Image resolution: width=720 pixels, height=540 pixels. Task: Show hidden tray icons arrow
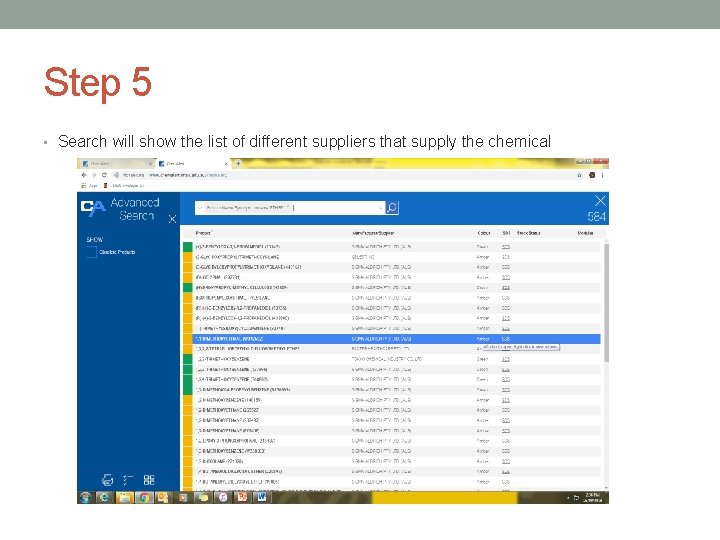pyautogui.click(x=568, y=497)
